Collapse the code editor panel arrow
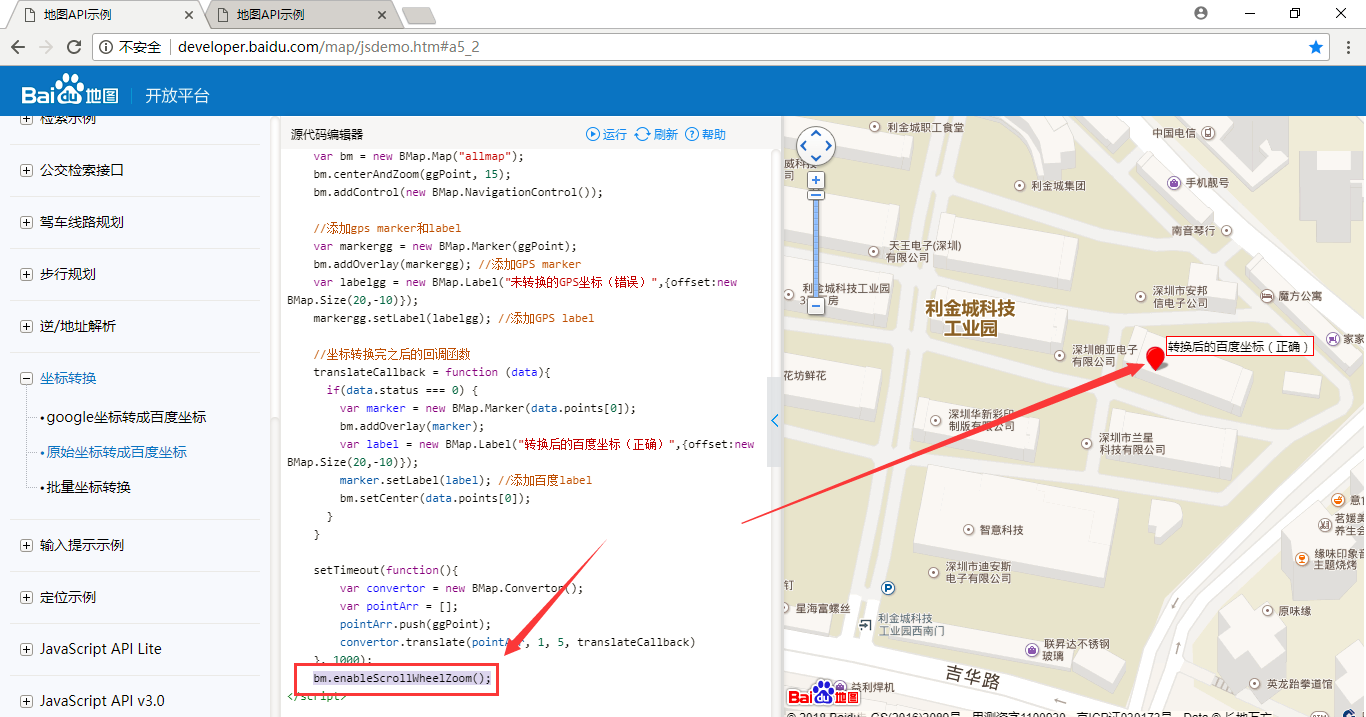 click(774, 421)
